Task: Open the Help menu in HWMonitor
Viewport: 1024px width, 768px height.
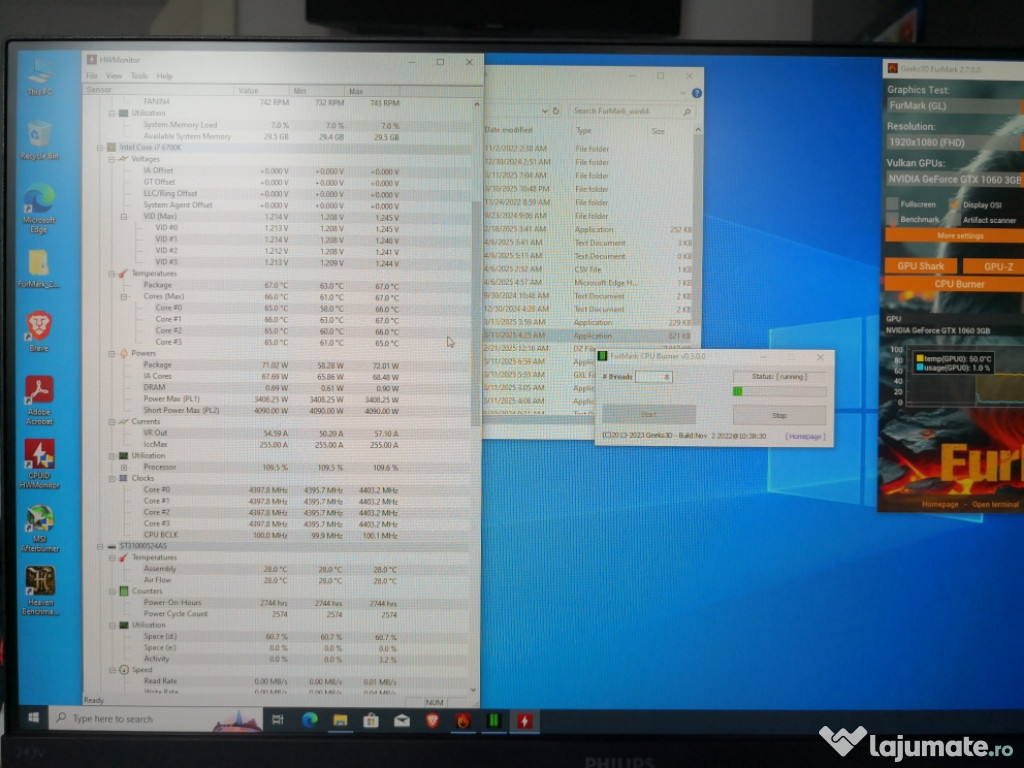Action: (165, 76)
